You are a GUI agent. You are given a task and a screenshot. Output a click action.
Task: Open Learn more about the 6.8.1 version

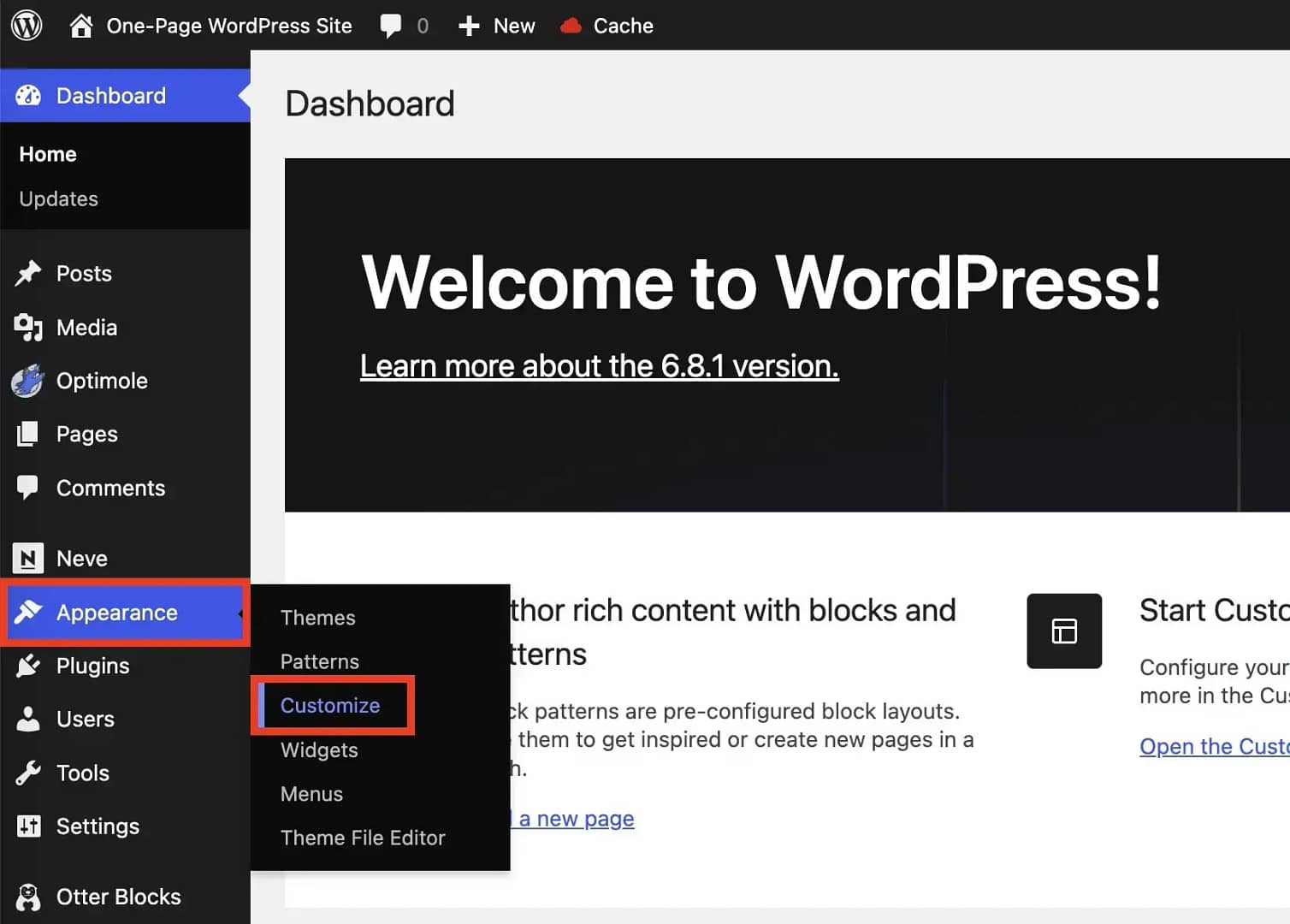[600, 366]
